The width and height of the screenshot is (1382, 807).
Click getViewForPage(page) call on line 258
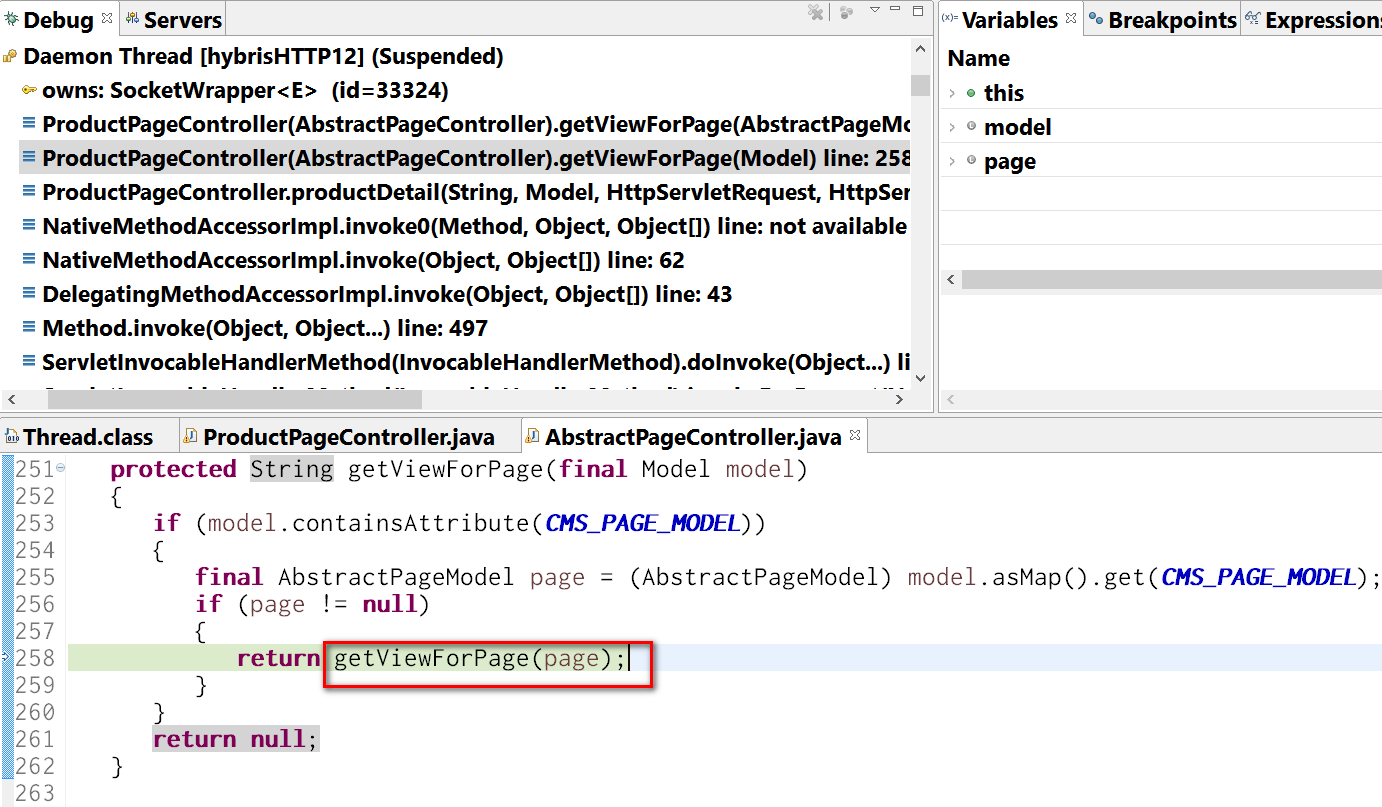click(471, 658)
